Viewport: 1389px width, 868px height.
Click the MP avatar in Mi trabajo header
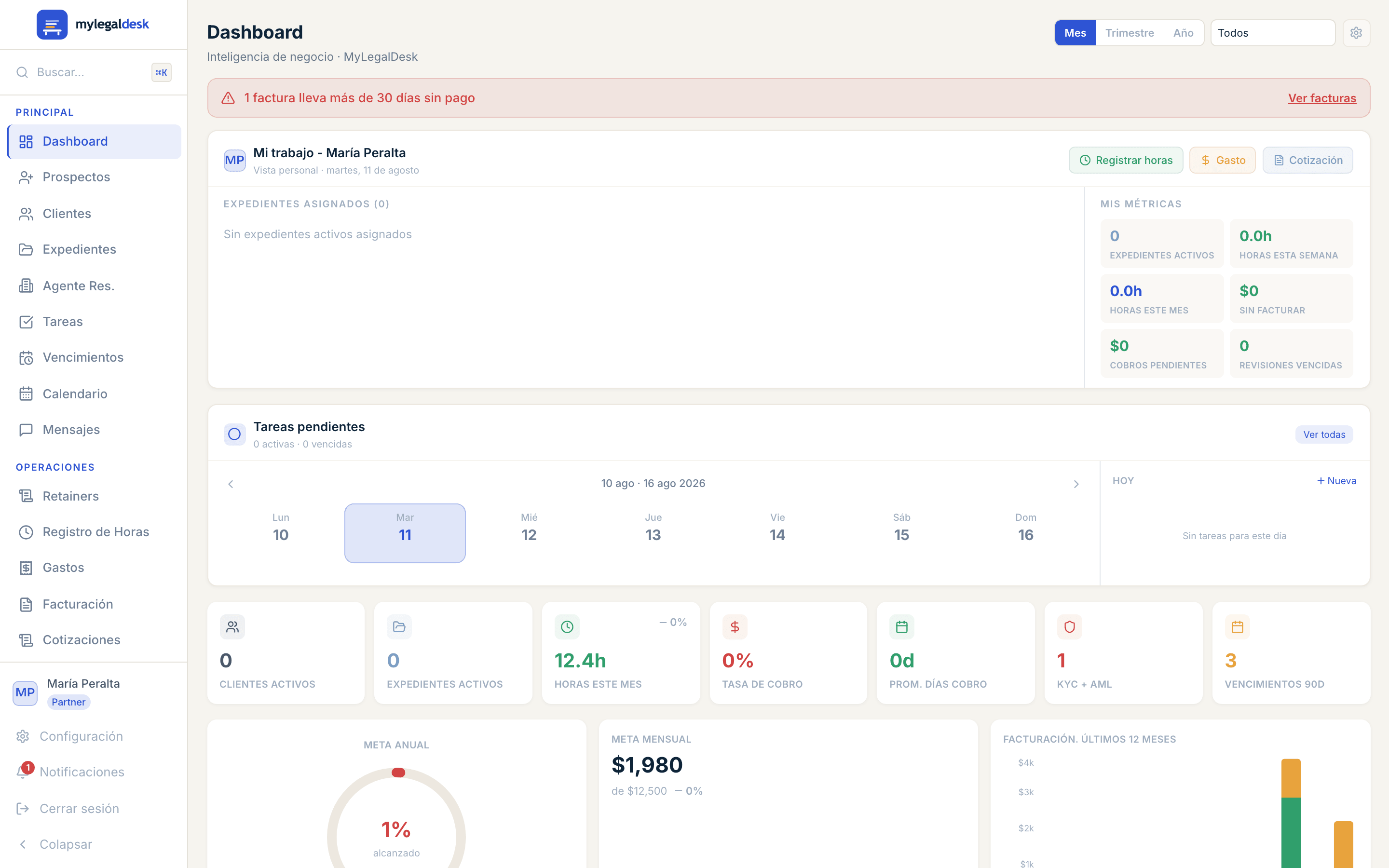click(x=234, y=160)
